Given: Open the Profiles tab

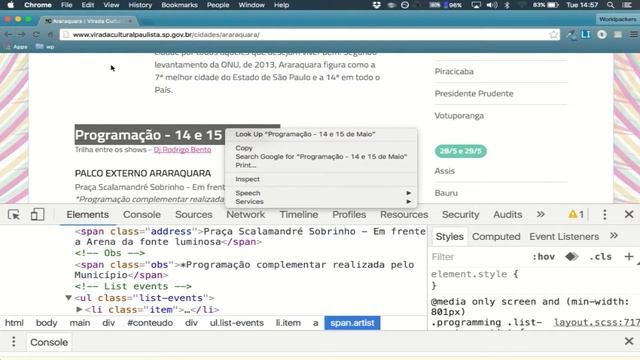Looking at the screenshot, I should [x=349, y=214].
